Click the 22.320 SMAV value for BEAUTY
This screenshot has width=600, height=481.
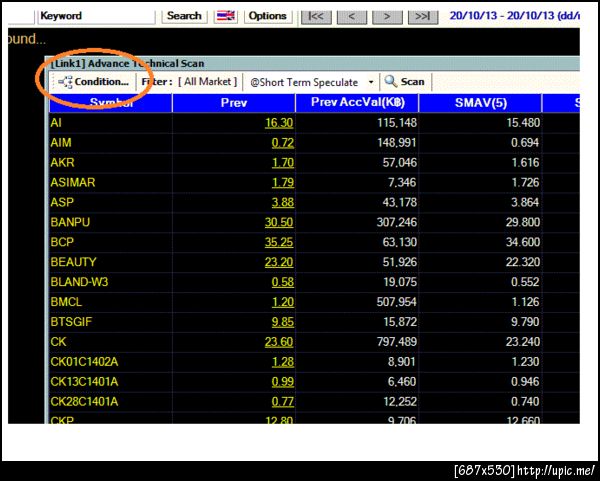523,262
